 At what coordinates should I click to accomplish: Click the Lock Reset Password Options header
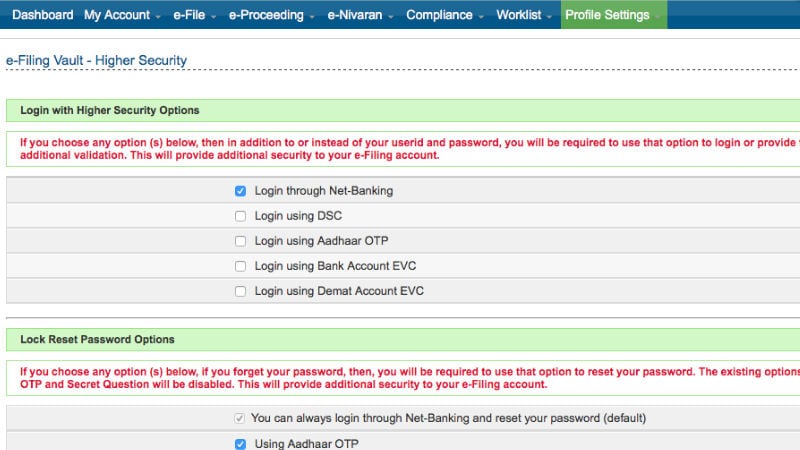pos(97,339)
